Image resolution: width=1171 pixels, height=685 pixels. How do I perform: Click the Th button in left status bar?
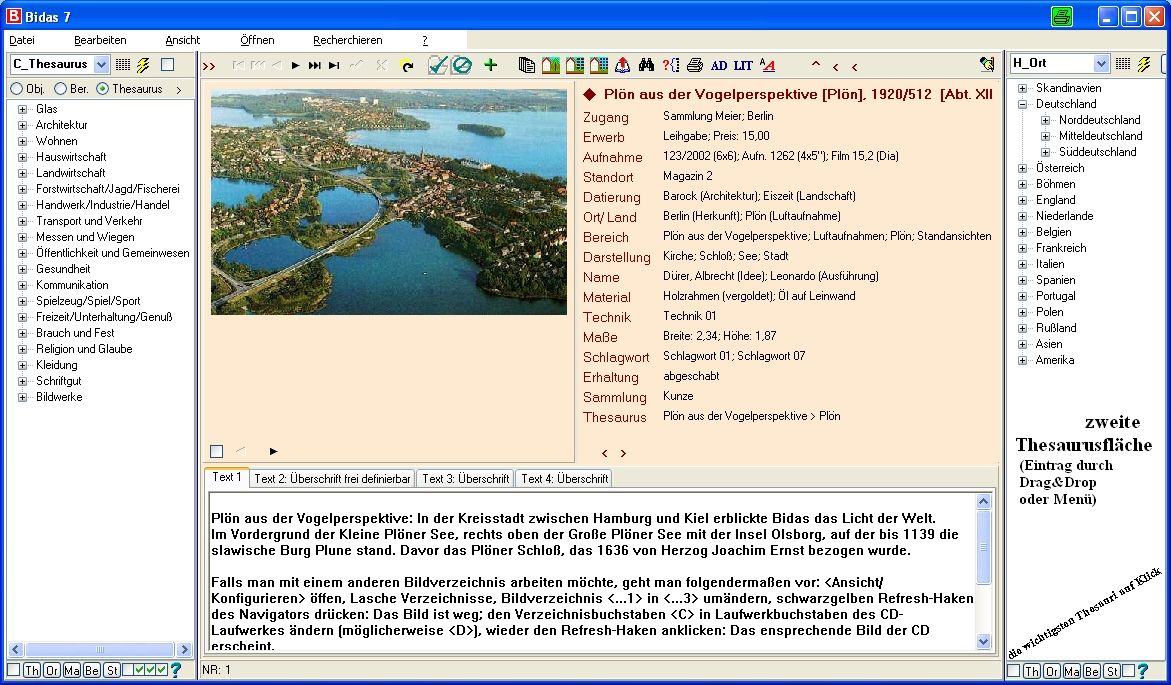tap(31, 670)
